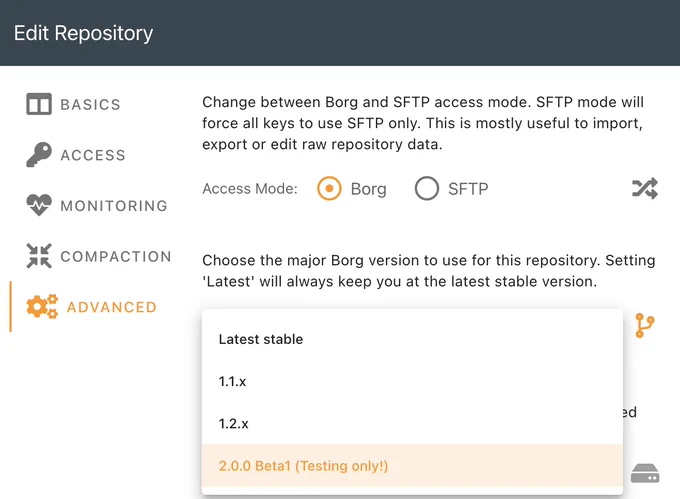Viewport: 680px width, 499px height.
Task: Click the Access key icon
Action: click(x=39, y=154)
